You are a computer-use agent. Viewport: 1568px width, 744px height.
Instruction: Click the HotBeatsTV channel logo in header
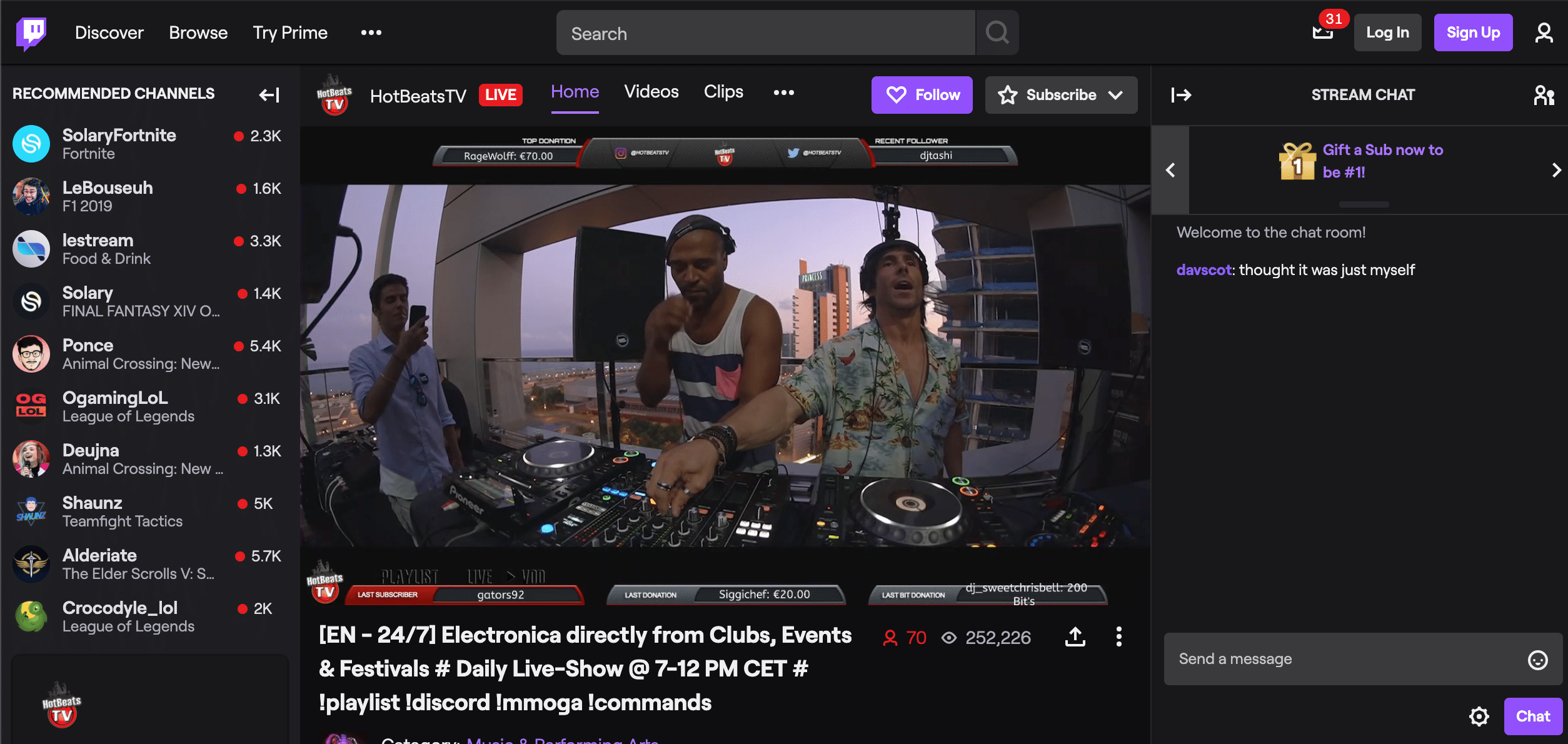coord(334,95)
